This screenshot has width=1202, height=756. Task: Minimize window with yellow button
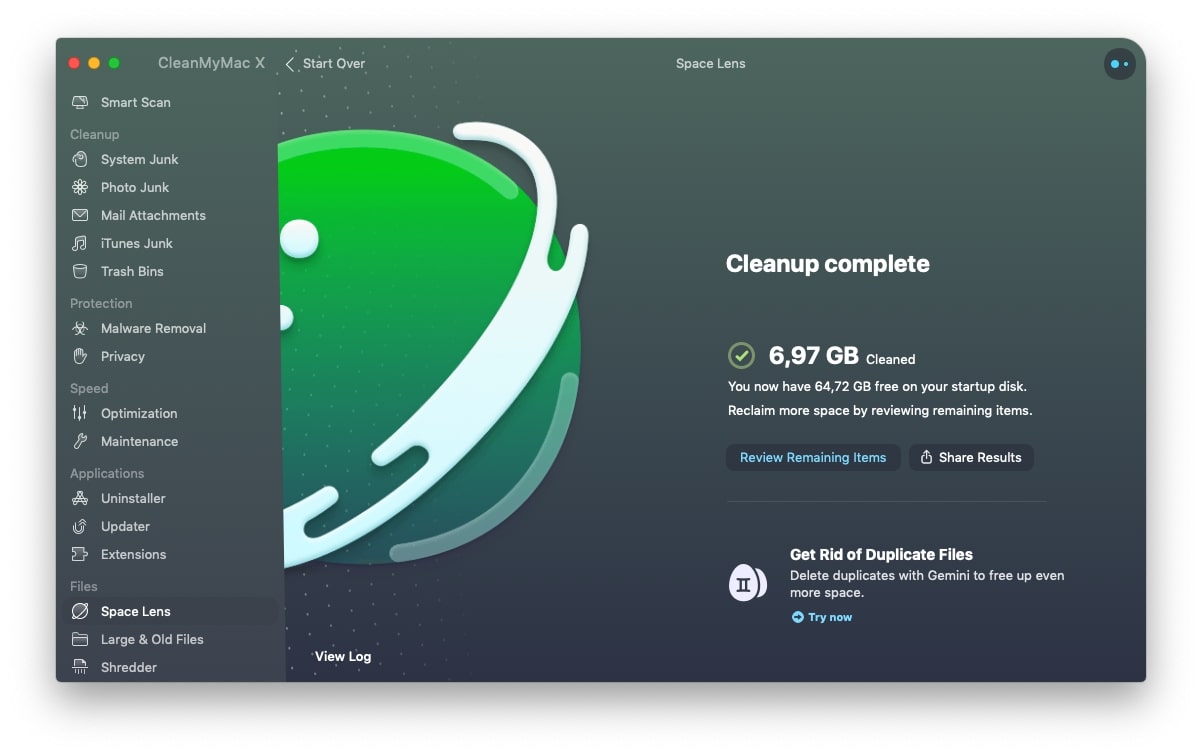94,63
